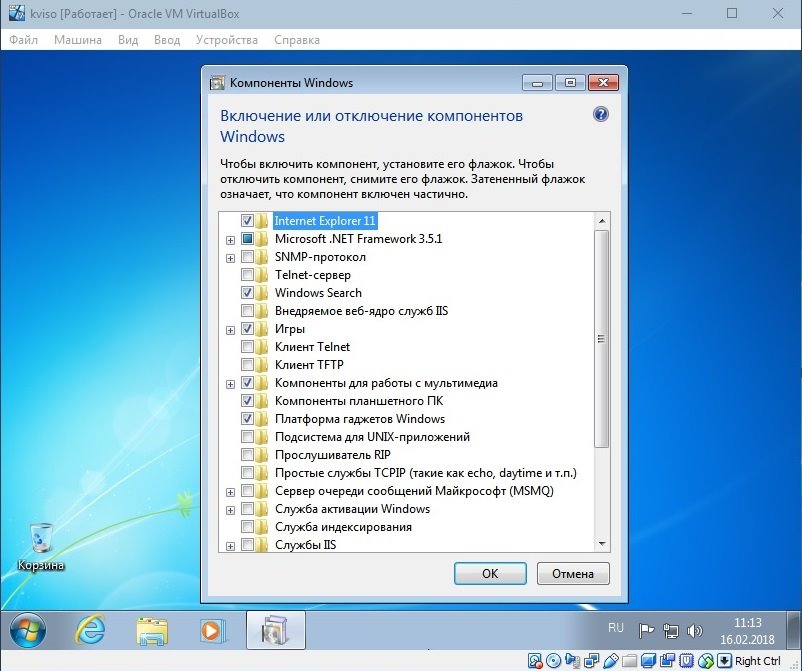Enable the Служба индексирования checkbox
Screen dimensions: 802x671
point(247,527)
